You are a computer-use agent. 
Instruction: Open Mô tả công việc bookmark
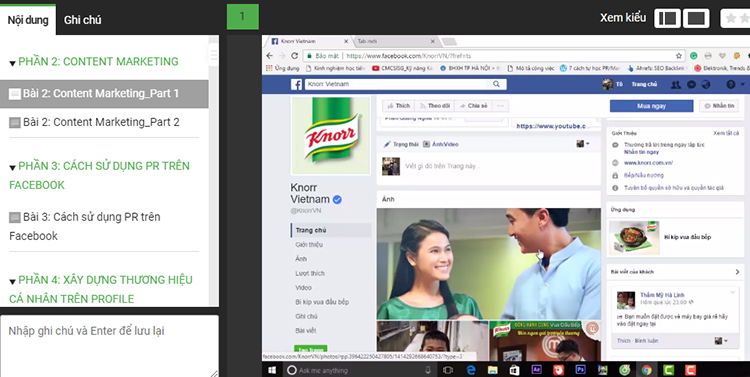pos(531,68)
